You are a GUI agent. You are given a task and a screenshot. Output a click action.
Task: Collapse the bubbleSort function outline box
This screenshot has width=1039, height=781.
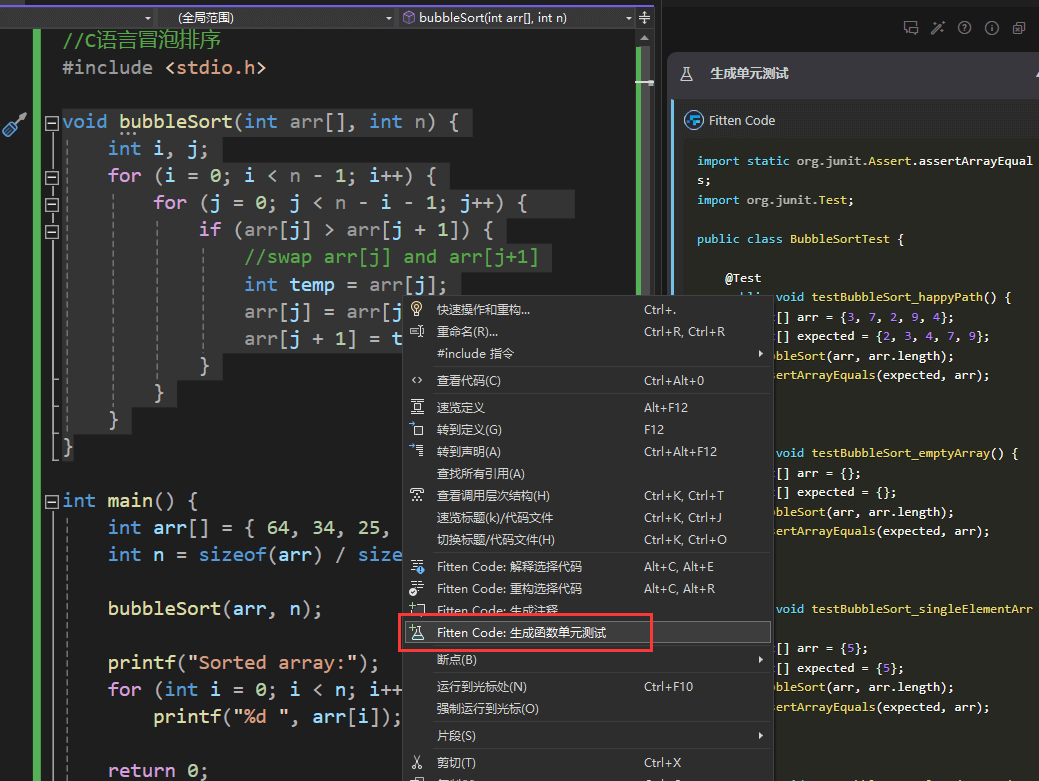(51, 123)
